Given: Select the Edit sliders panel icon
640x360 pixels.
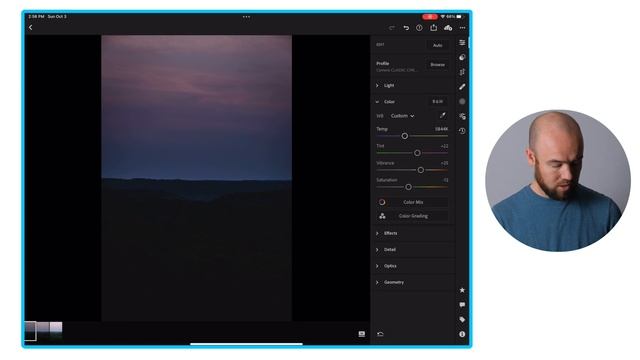Looking at the screenshot, I should click(x=462, y=42).
